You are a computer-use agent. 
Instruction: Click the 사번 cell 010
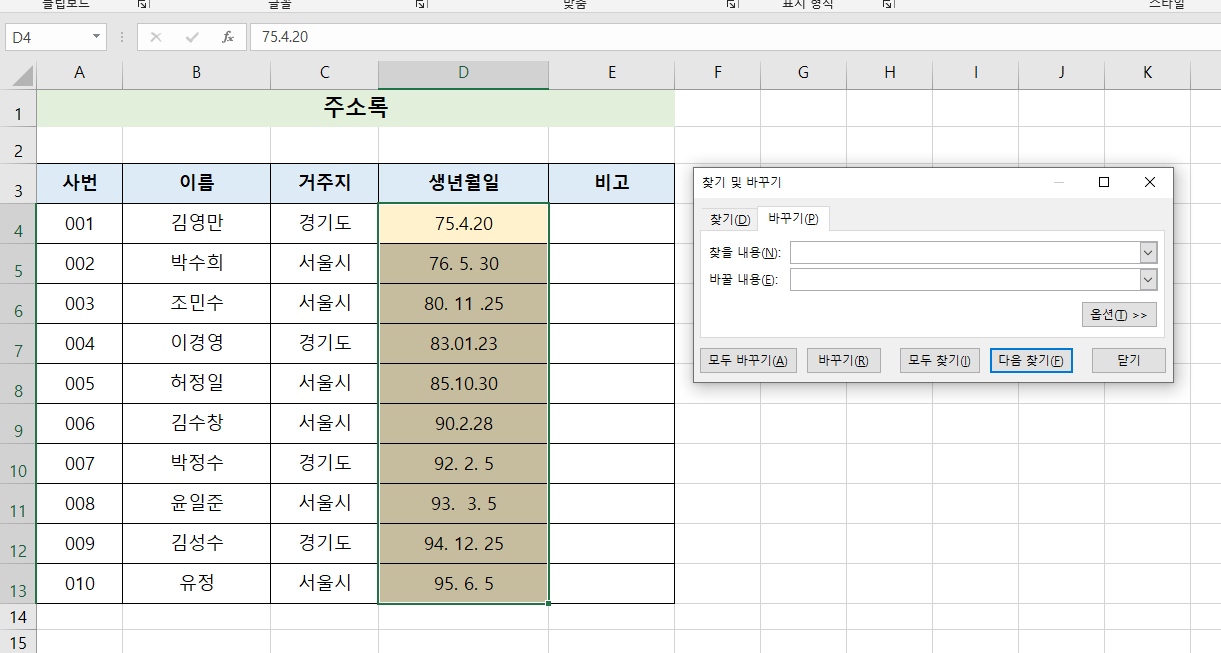tap(79, 583)
